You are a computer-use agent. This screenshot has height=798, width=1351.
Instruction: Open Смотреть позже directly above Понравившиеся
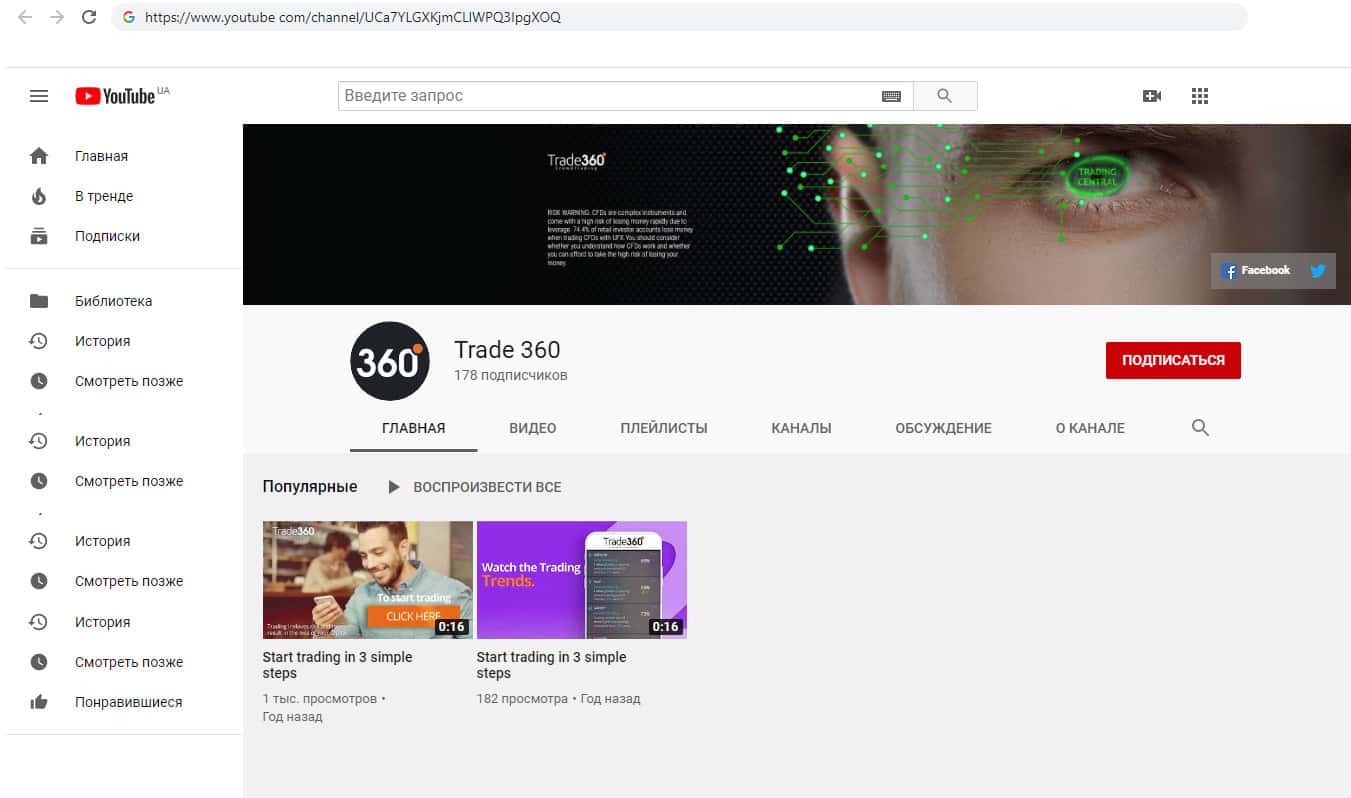click(x=129, y=662)
